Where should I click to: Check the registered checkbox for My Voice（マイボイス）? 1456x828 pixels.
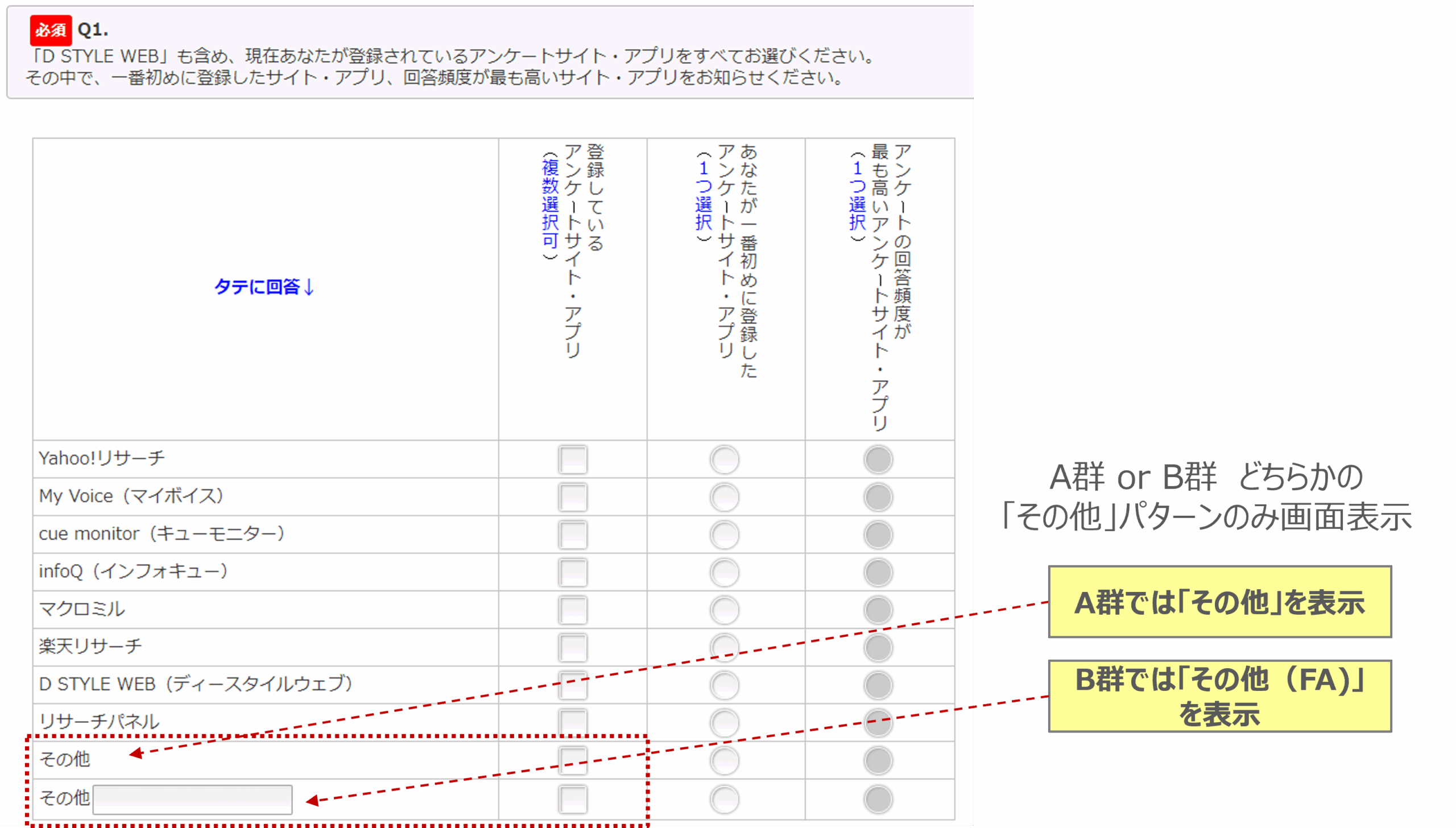(572, 496)
